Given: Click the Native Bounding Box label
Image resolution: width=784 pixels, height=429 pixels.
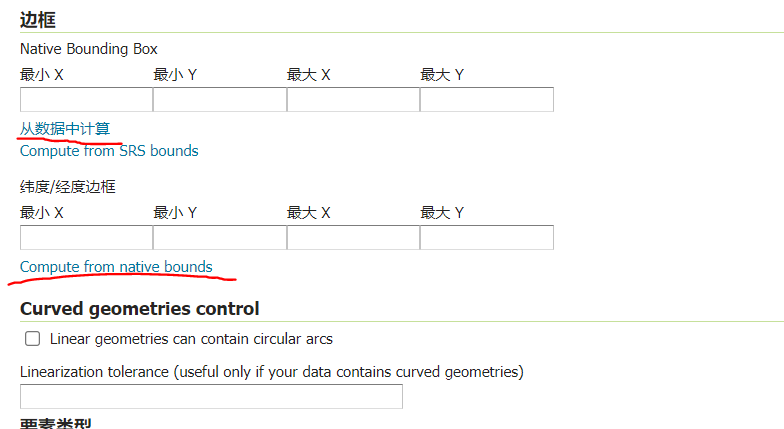Looking at the screenshot, I should tap(88, 49).
